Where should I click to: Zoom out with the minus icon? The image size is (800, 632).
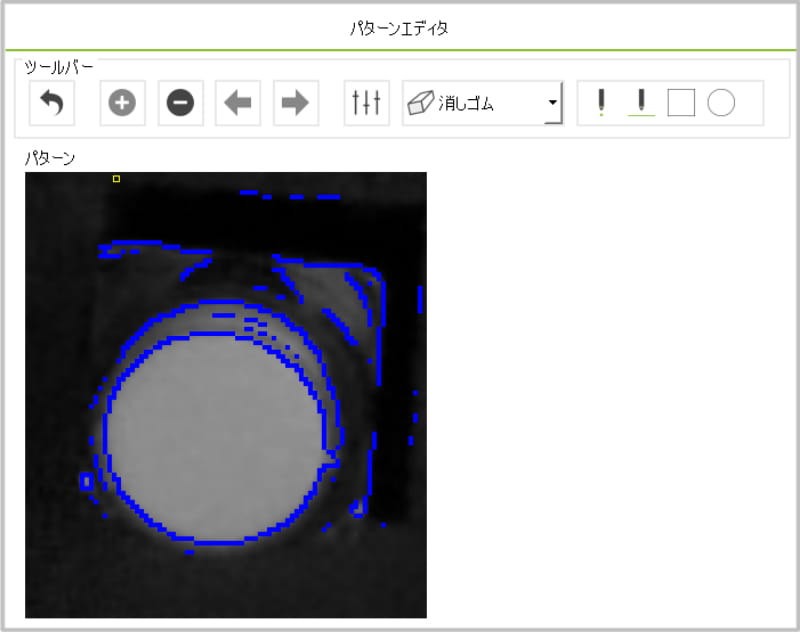[181, 103]
